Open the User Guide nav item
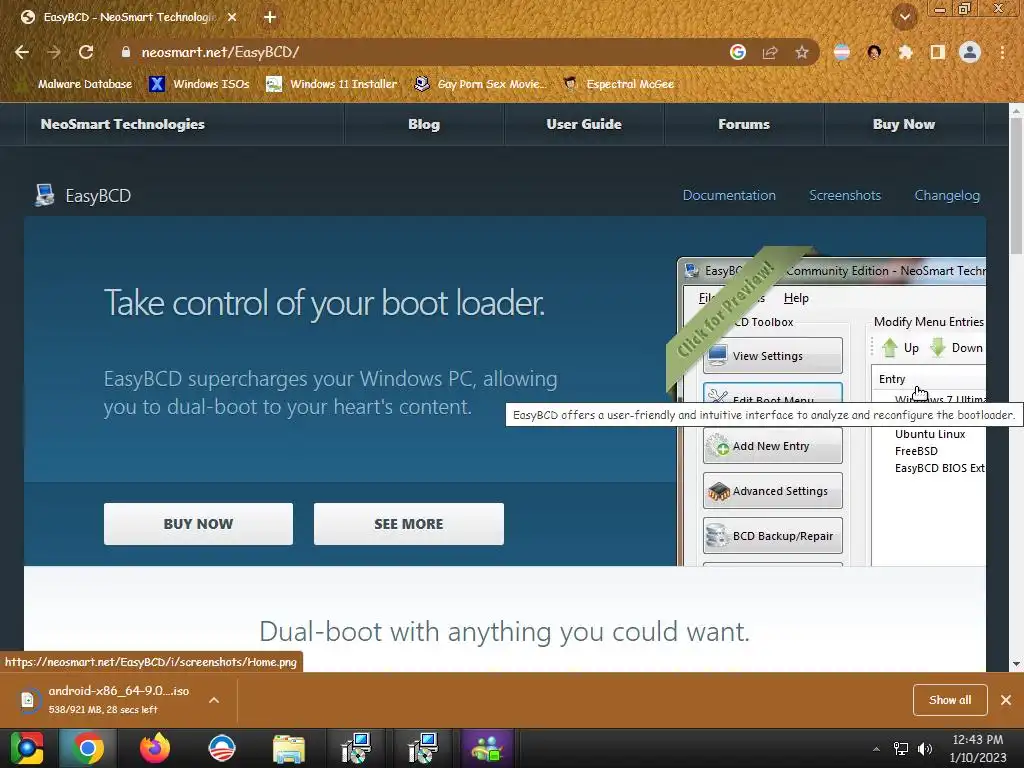1024x768 pixels. tap(584, 124)
